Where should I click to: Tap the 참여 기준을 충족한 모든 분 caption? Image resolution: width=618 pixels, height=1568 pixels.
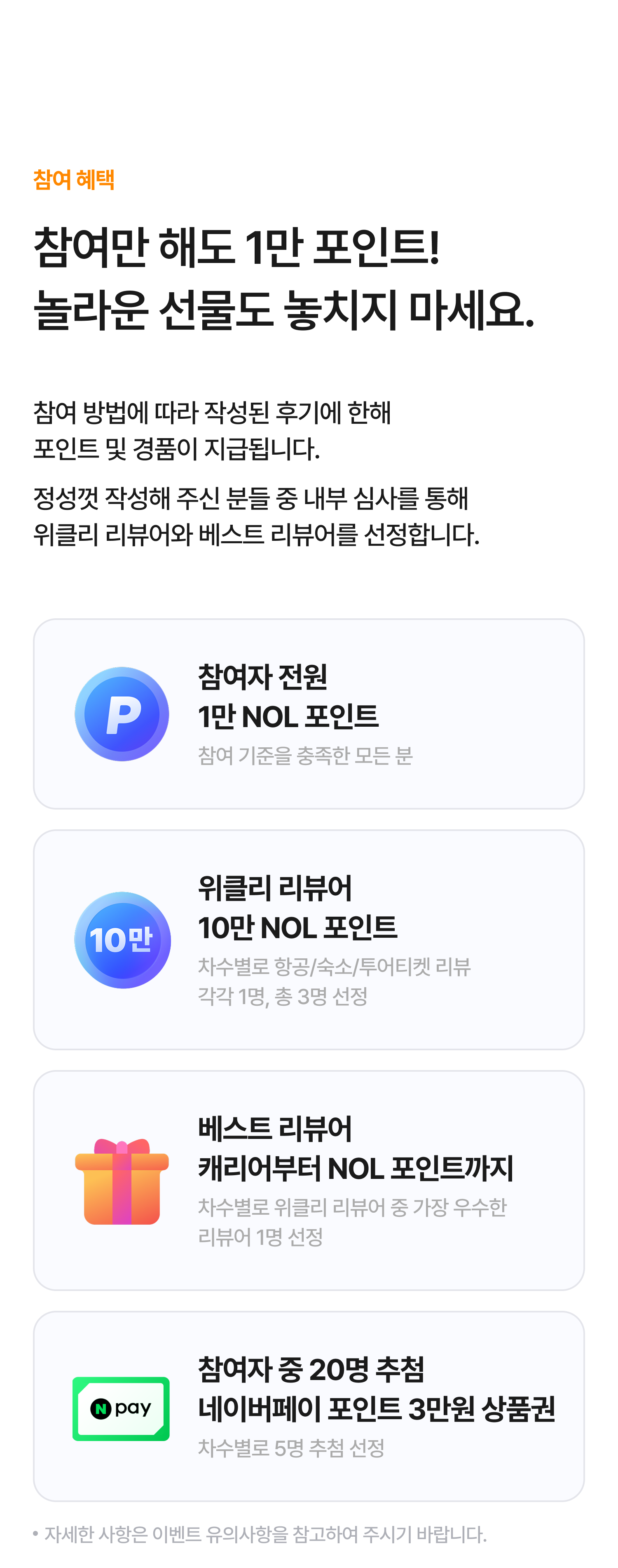(305, 756)
